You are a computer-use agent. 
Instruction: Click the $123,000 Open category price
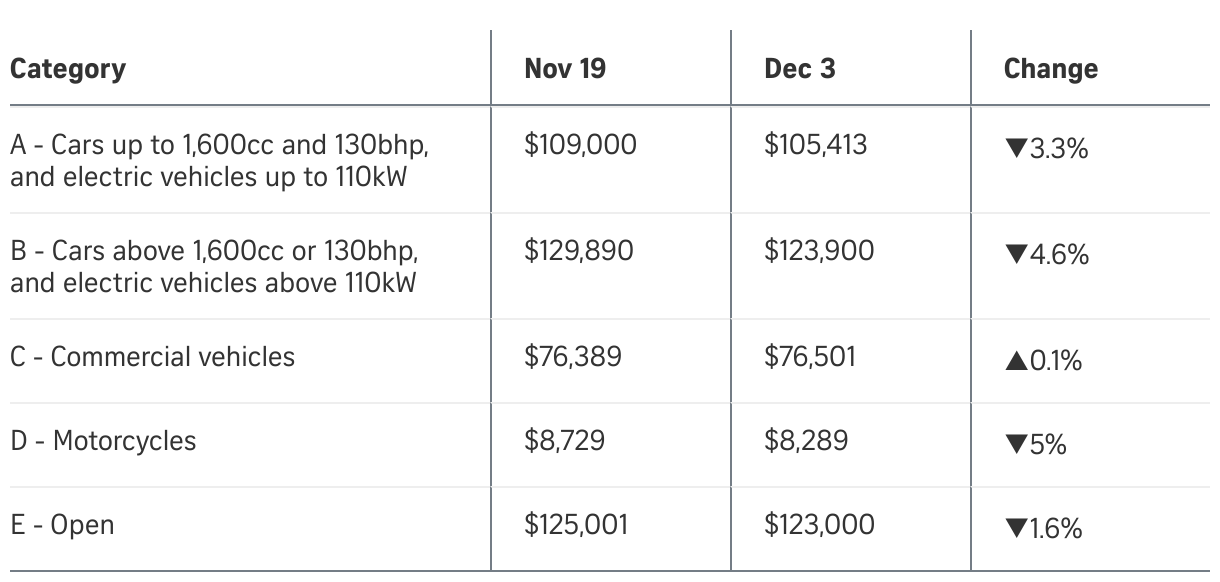pos(819,525)
